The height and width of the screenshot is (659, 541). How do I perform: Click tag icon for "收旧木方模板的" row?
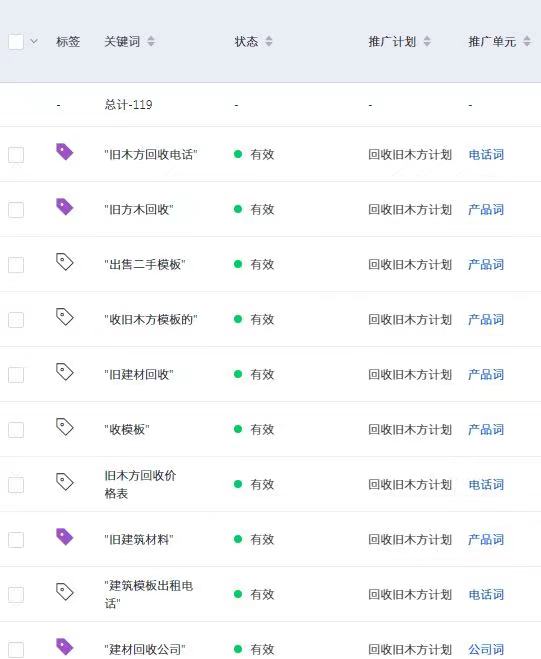click(x=65, y=317)
